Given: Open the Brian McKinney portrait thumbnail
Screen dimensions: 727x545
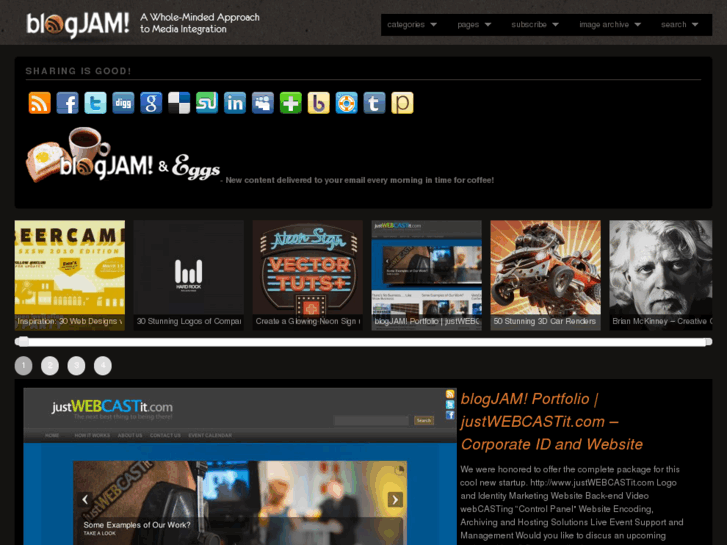Looking at the screenshot, I should tap(661, 275).
